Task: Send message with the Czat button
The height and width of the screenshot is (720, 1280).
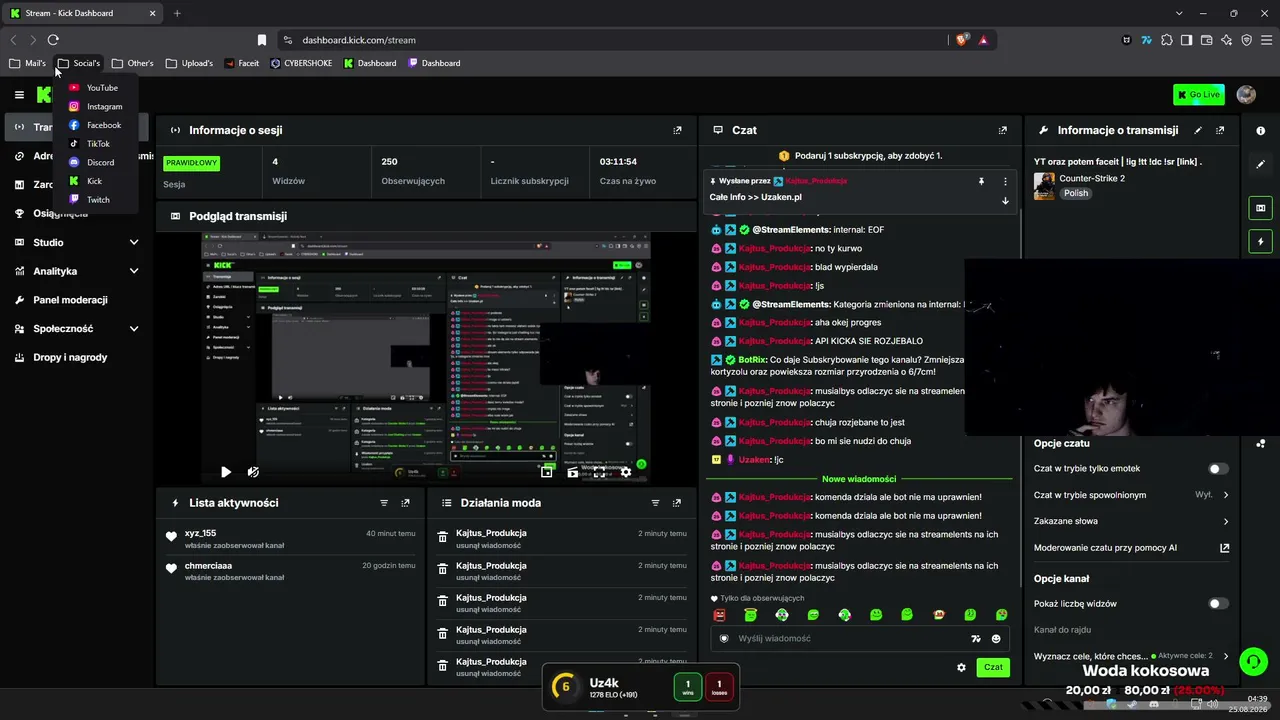Action: (x=993, y=667)
